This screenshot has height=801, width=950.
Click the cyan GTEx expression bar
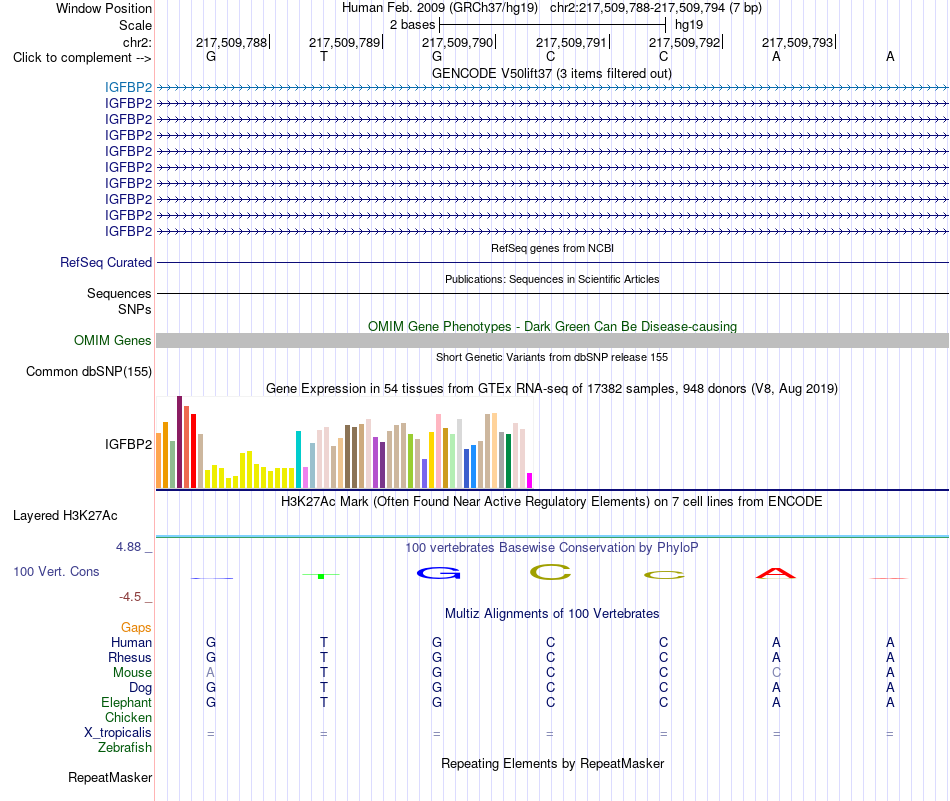298,460
